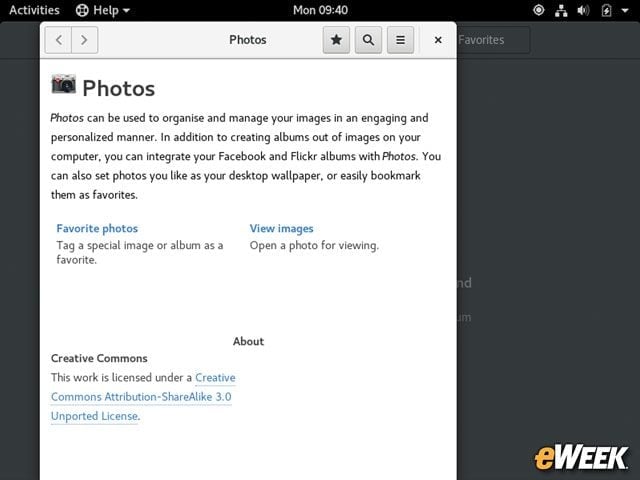Click text 'Open a photo for viewing.'

coord(314,246)
